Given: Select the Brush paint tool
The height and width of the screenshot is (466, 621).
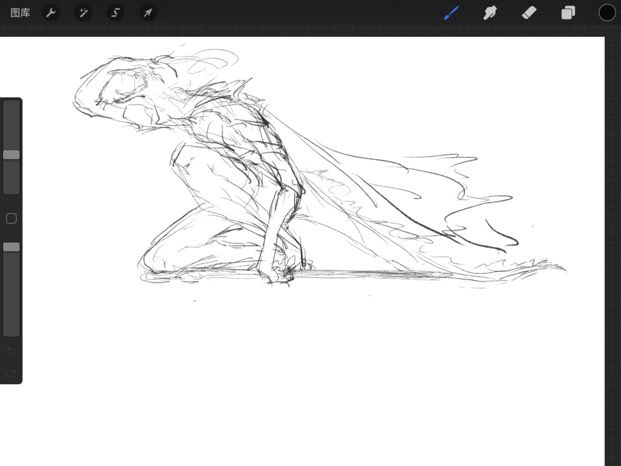Looking at the screenshot, I should [x=451, y=13].
